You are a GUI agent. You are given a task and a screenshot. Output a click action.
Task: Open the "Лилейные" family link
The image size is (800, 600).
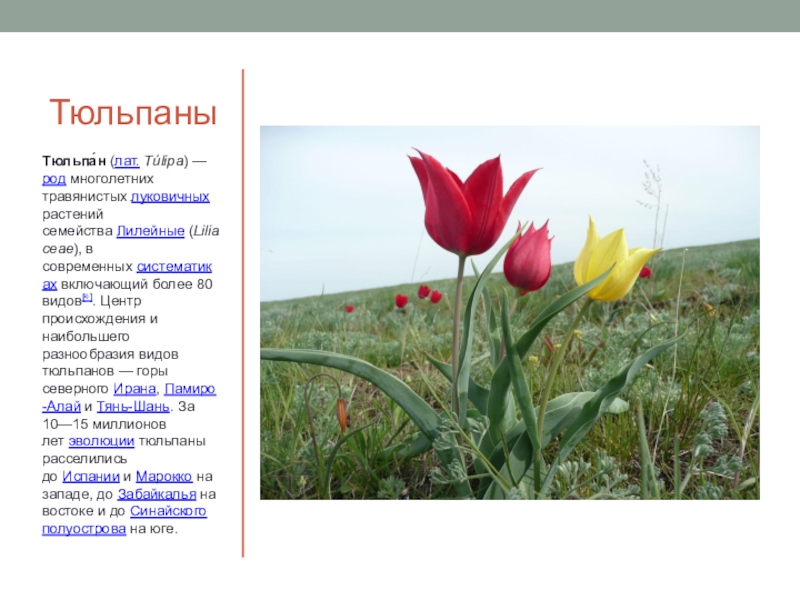[x=150, y=231]
